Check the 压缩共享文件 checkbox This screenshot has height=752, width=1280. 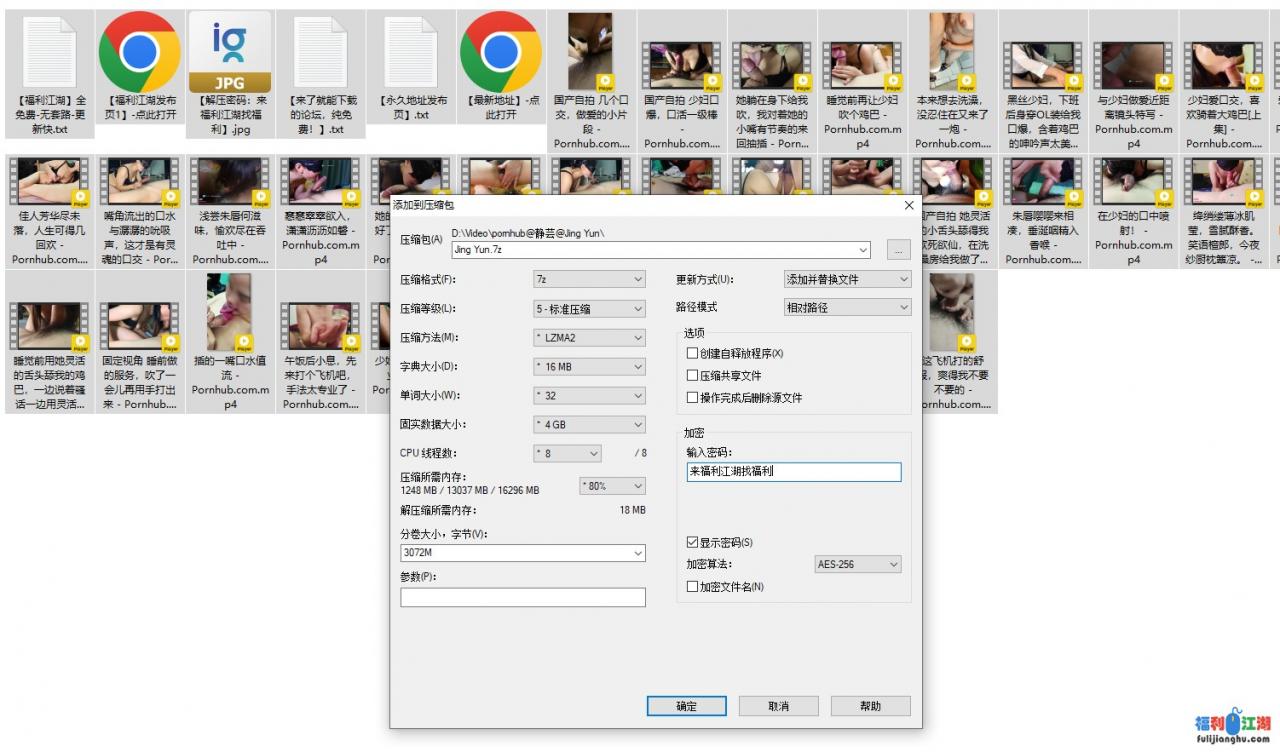pyautogui.click(x=692, y=374)
